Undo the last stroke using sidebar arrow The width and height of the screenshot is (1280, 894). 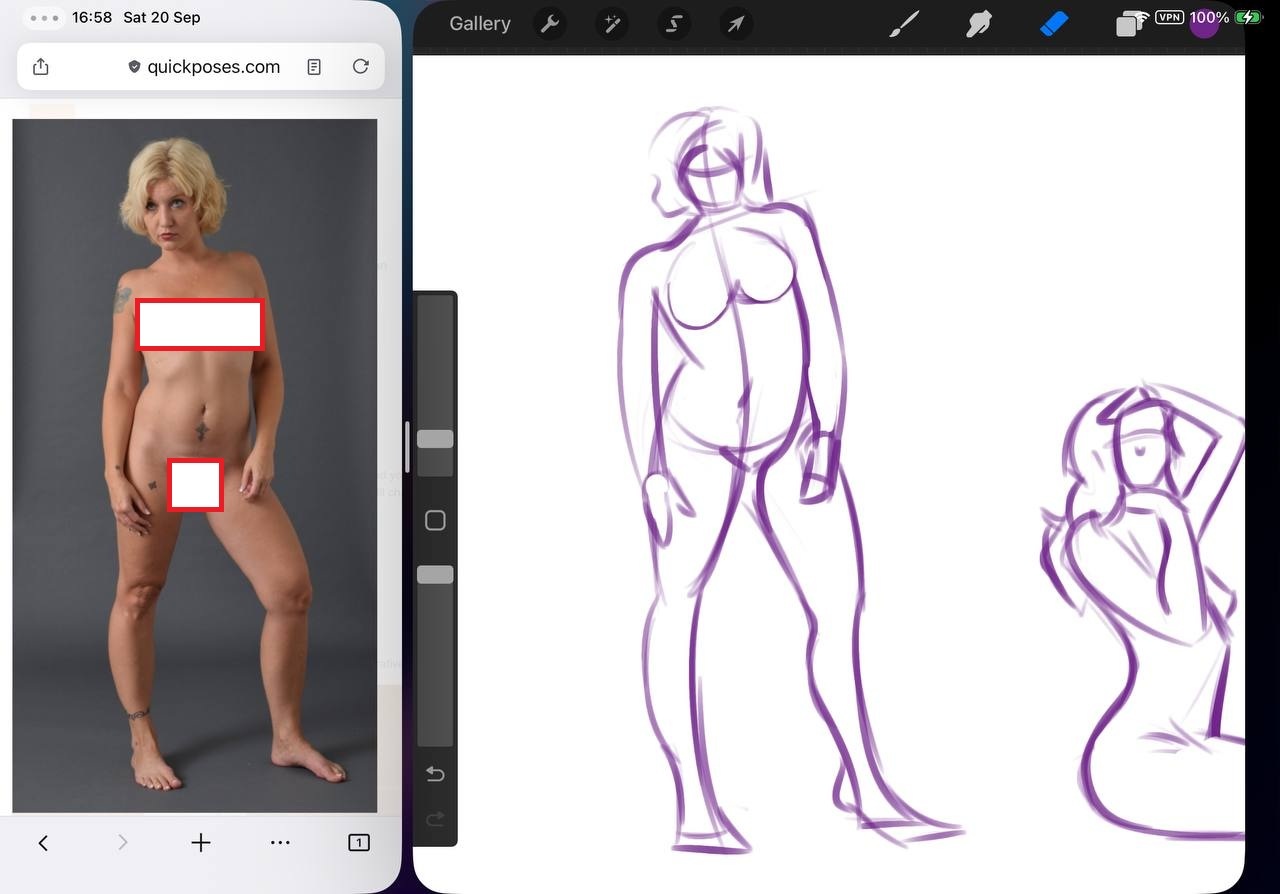pos(435,774)
